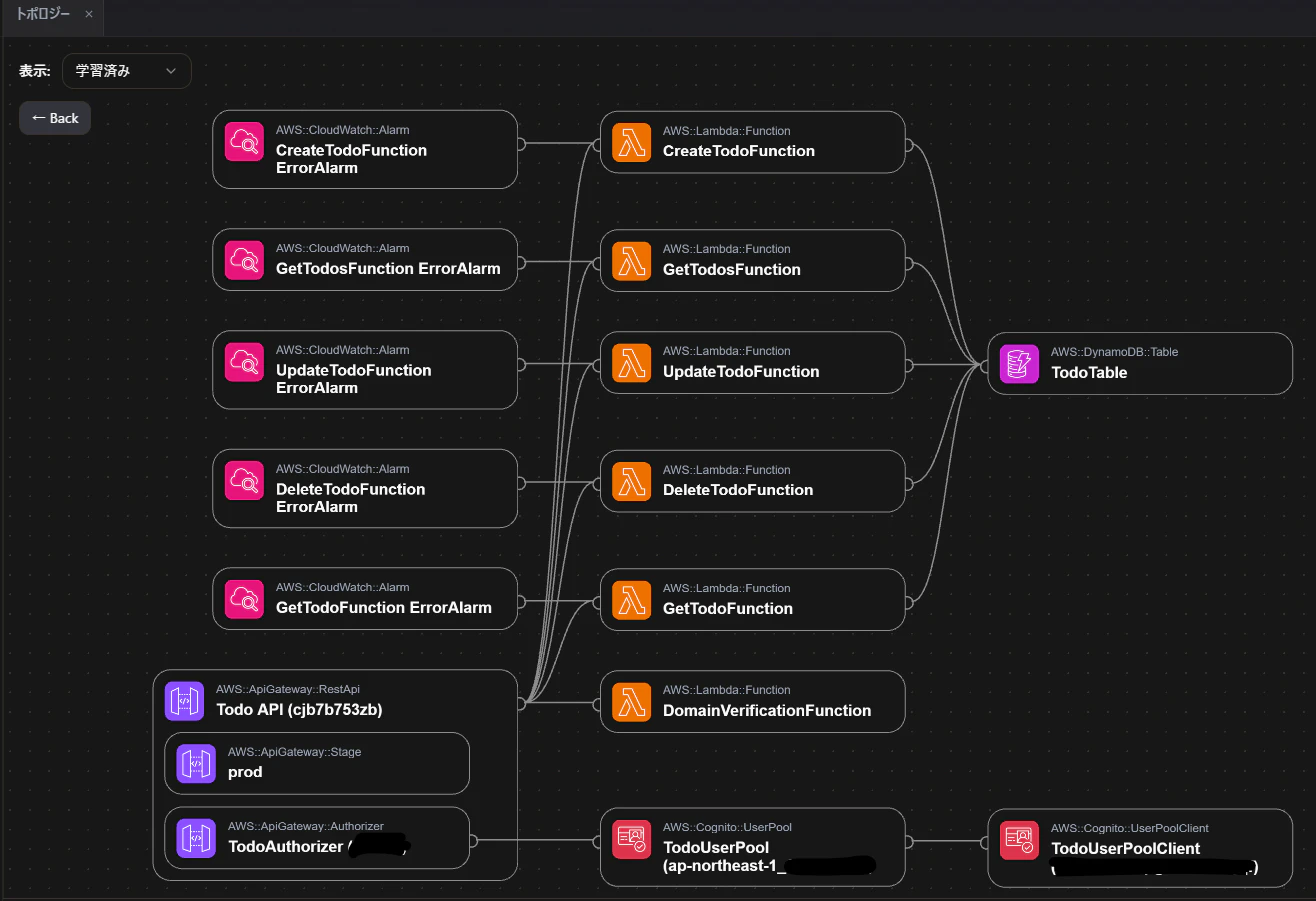Open the 表示 display filter dropdown
This screenshot has width=1316, height=901.
coord(126,71)
